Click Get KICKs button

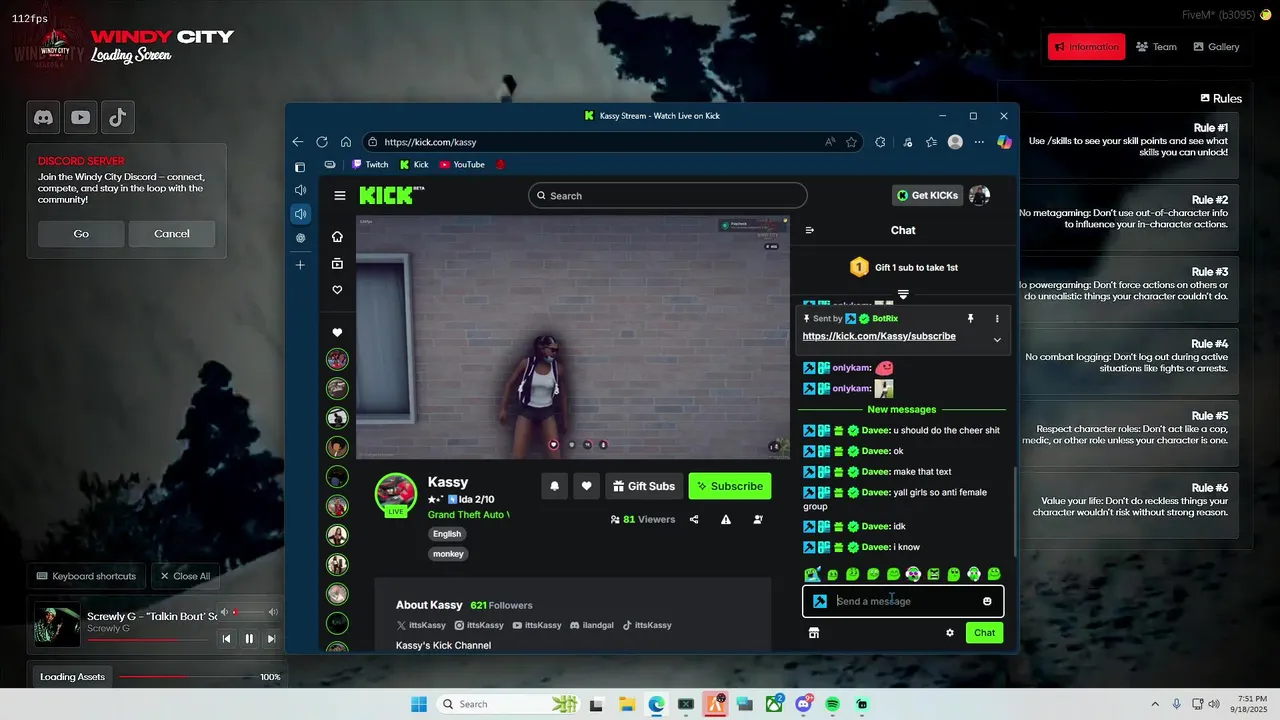pyautogui.click(x=927, y=196)
